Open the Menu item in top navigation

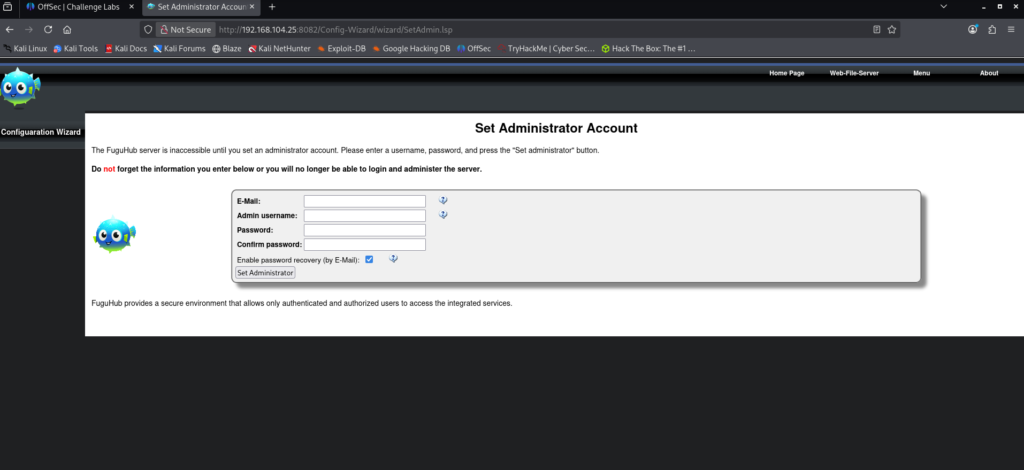coord(921,73)
